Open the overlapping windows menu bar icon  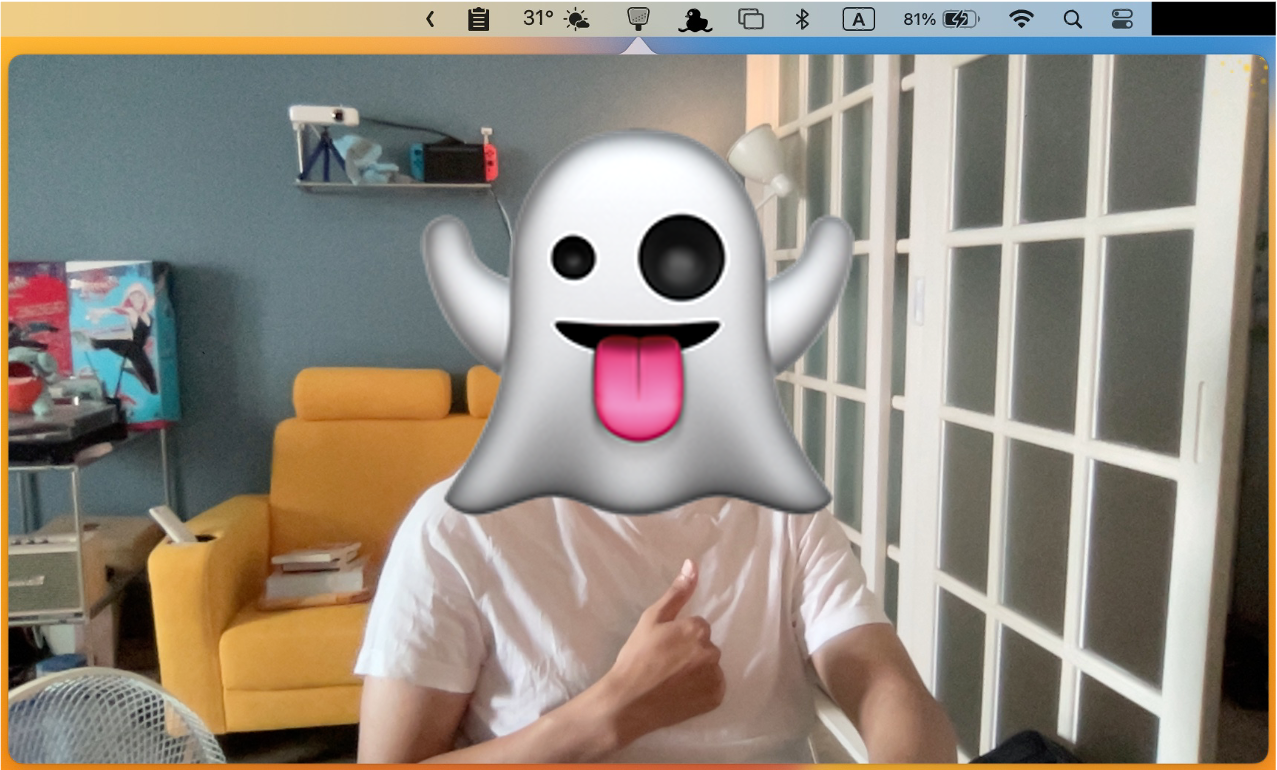point(751,19)
